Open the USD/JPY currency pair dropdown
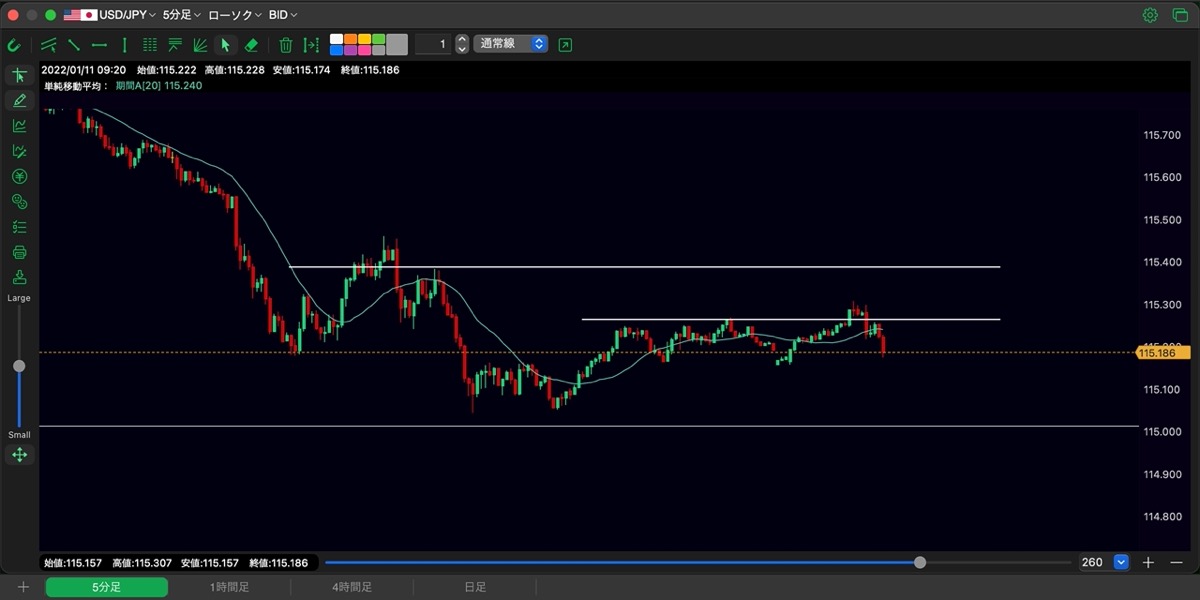This screenshot has width=1200, height=600. pos(110,15)
